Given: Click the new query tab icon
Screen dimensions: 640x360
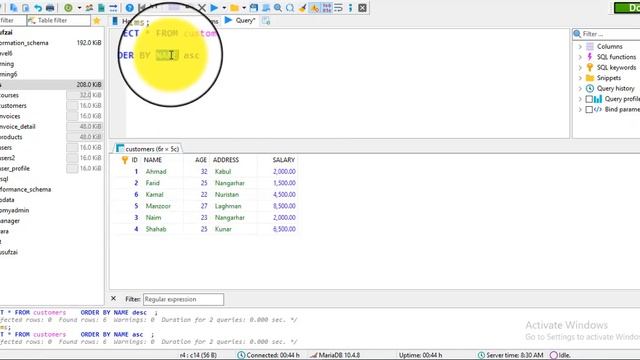Looking at the screenshot, I should [266, 21].
